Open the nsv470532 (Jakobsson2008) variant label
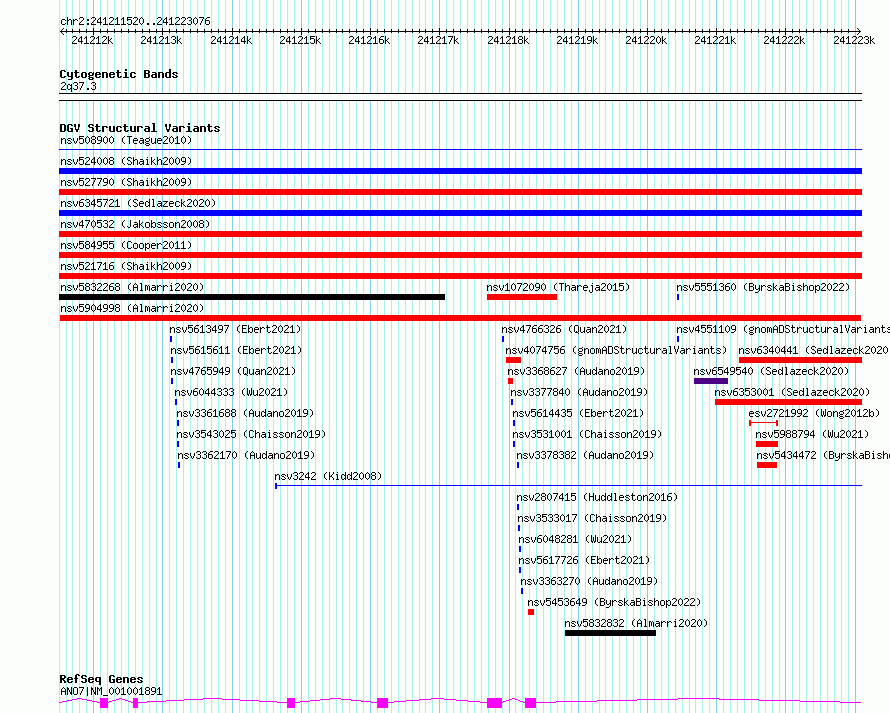The height and width of the screenshot is (713, 890). 135,224
